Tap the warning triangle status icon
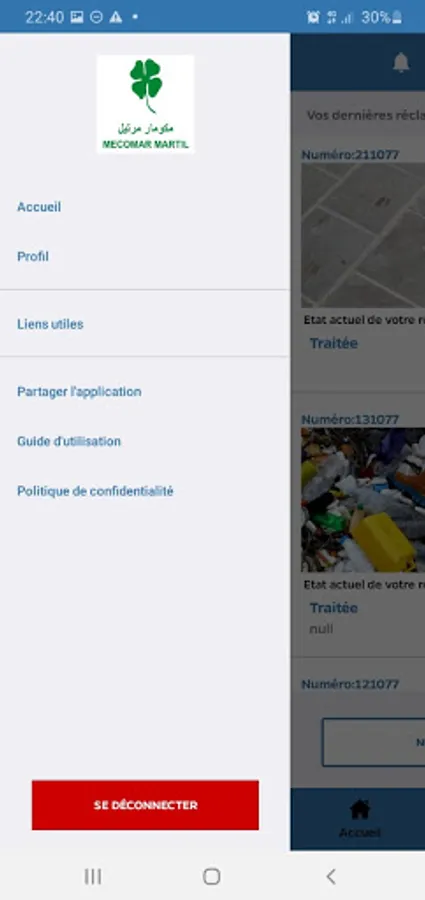Screen dimensions: 425x900 point(115,17)
